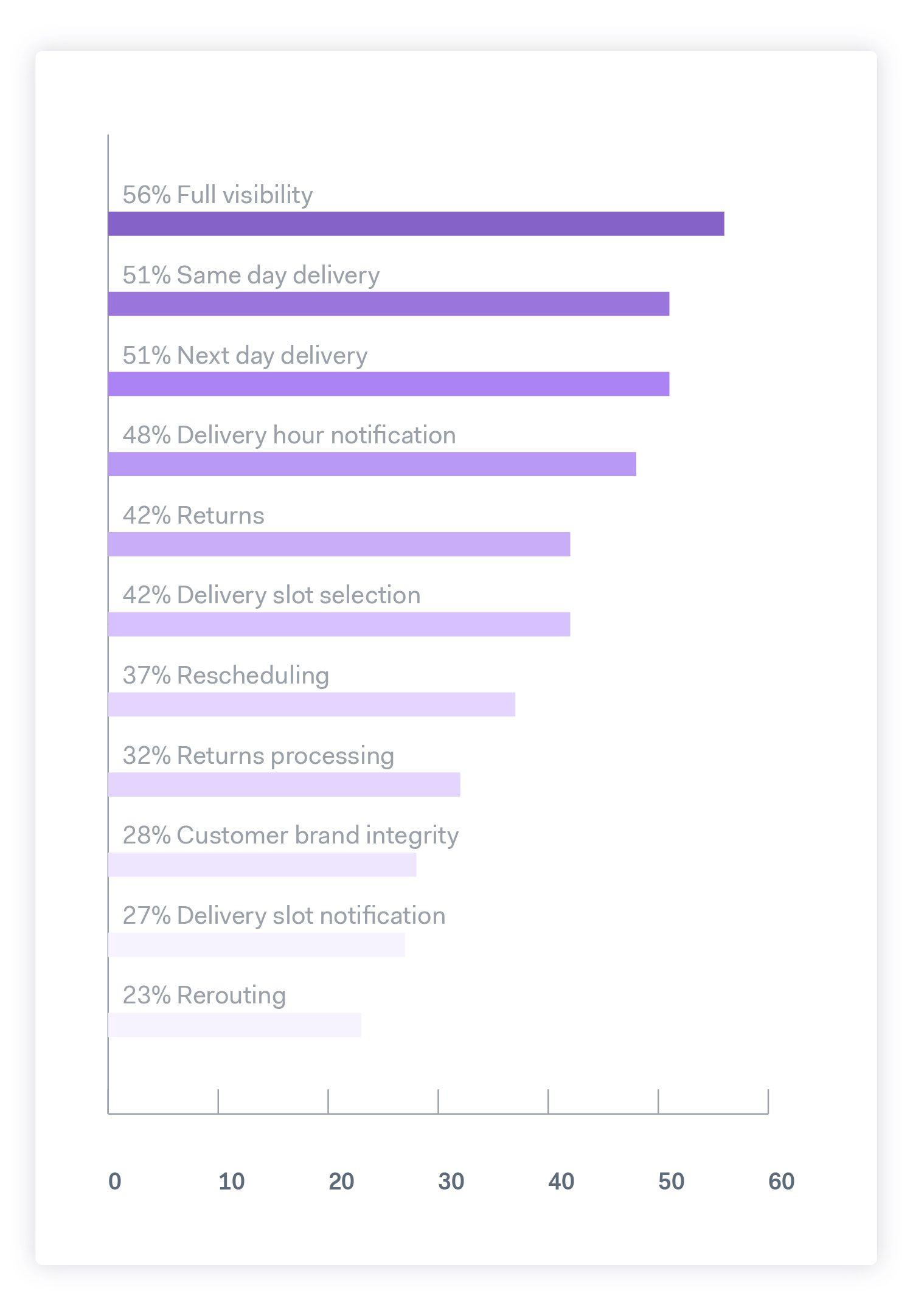
Task: Select the Delivery slot notification bar
Action: (257, 945)
